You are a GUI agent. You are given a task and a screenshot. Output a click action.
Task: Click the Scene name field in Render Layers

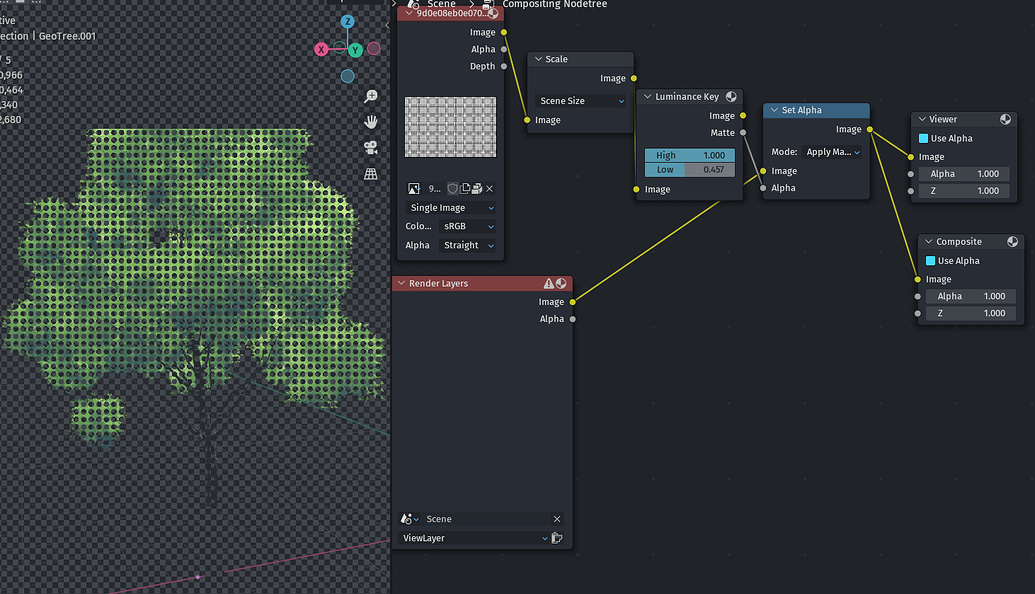click(486, 519)
